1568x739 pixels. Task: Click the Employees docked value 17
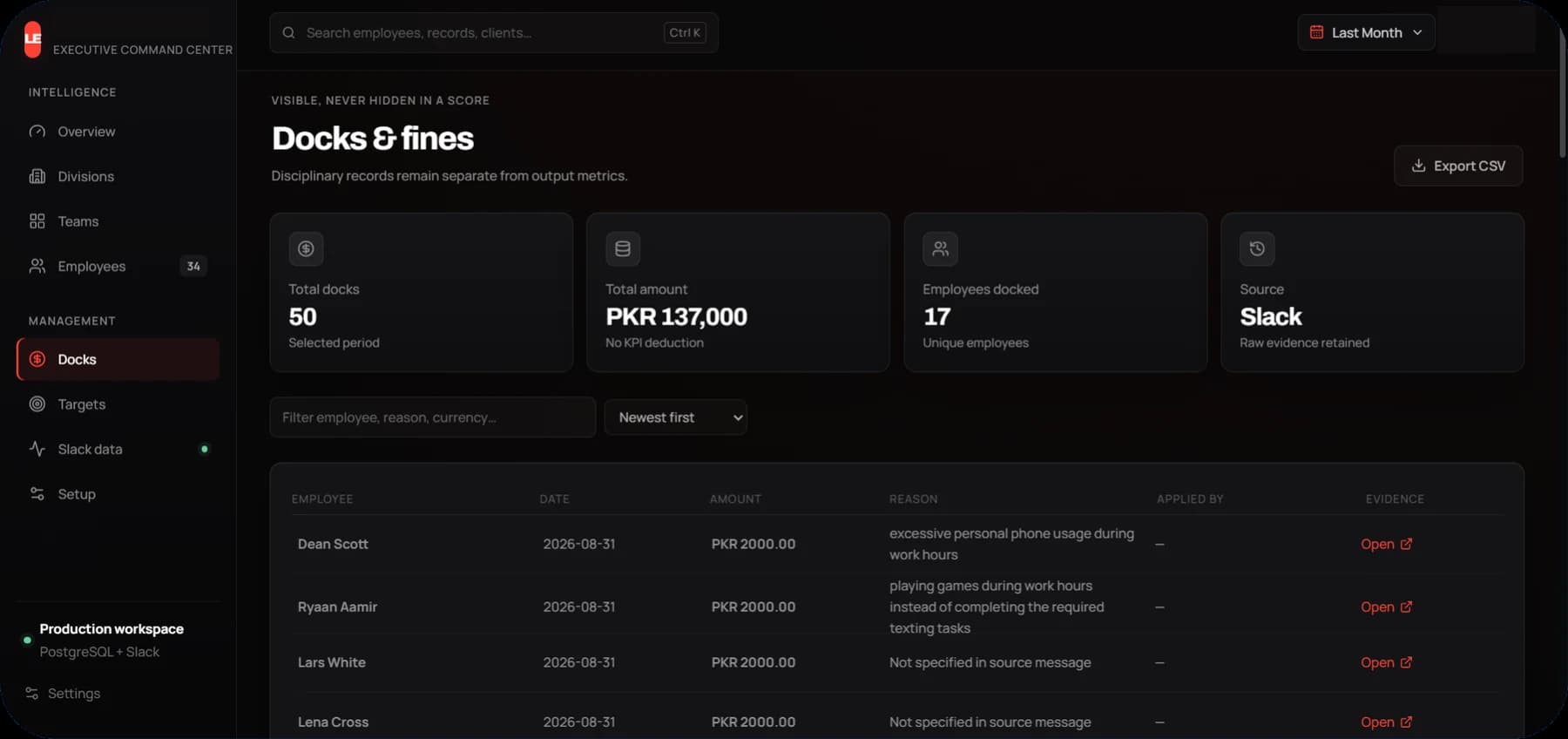click(936, 316)
